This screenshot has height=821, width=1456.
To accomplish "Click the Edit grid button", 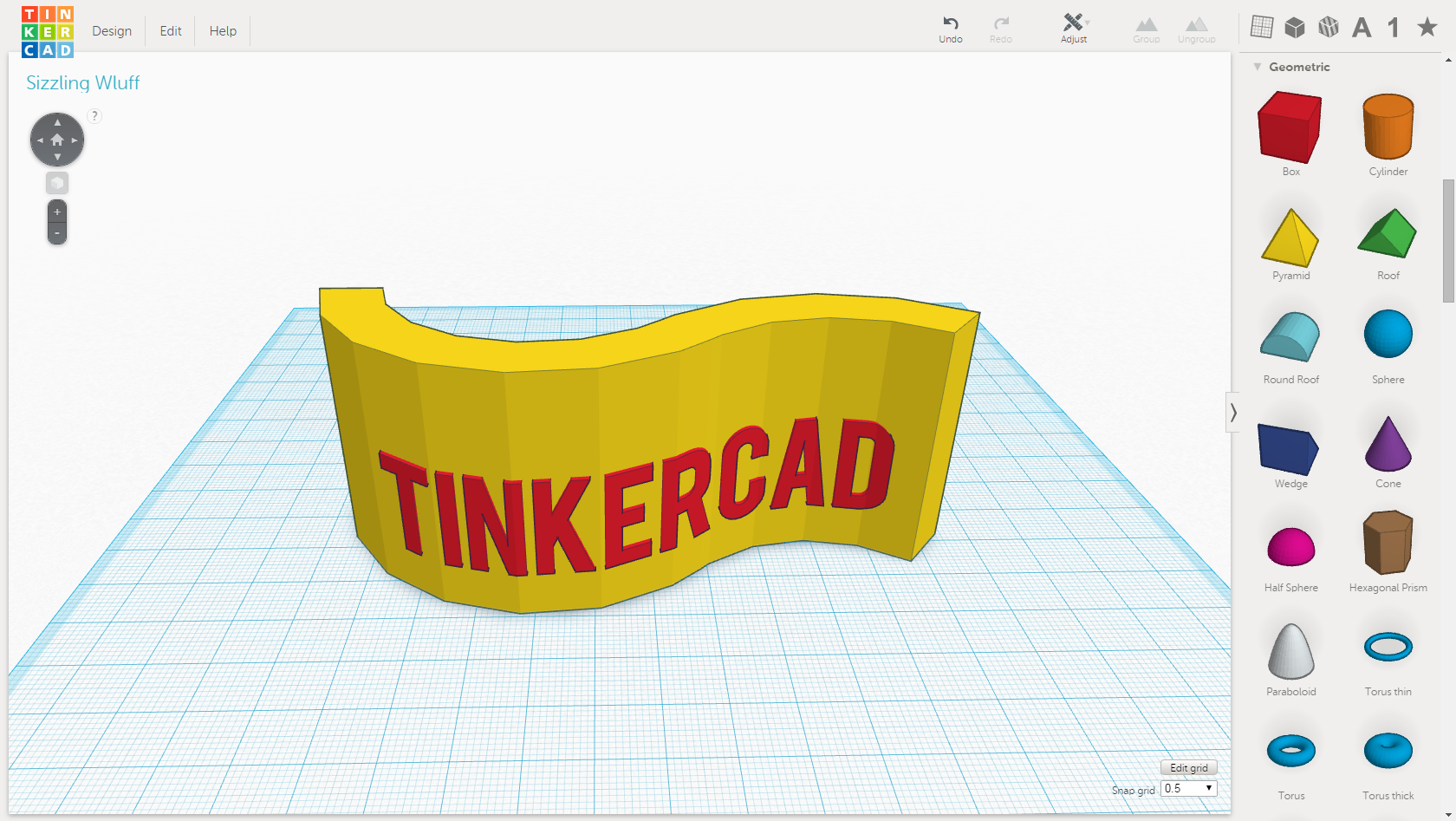I will (1188, 767).
